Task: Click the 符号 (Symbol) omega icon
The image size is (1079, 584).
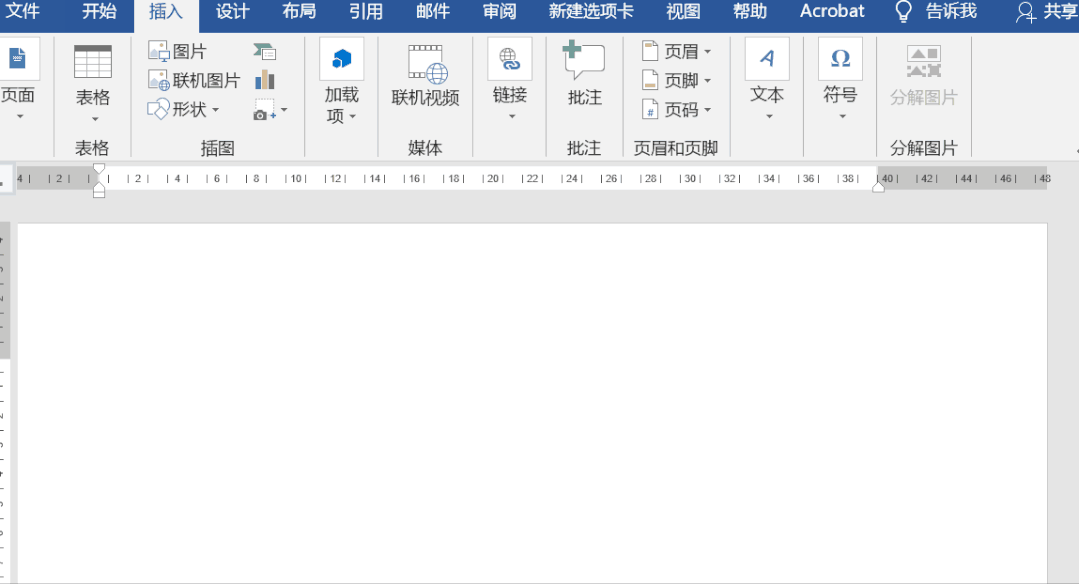Action: 840,60
